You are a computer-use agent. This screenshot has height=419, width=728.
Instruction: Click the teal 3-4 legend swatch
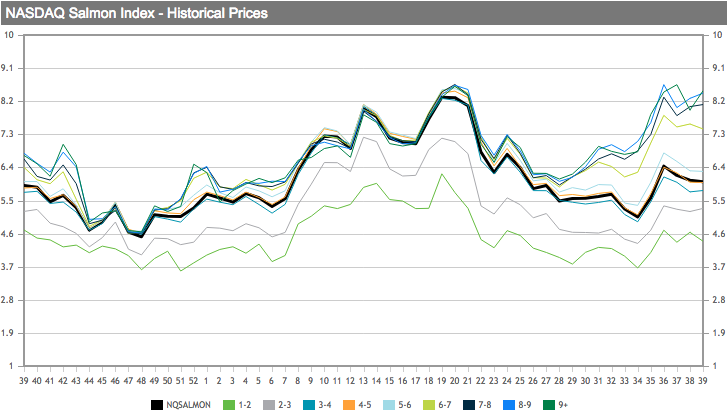(309, 405)
